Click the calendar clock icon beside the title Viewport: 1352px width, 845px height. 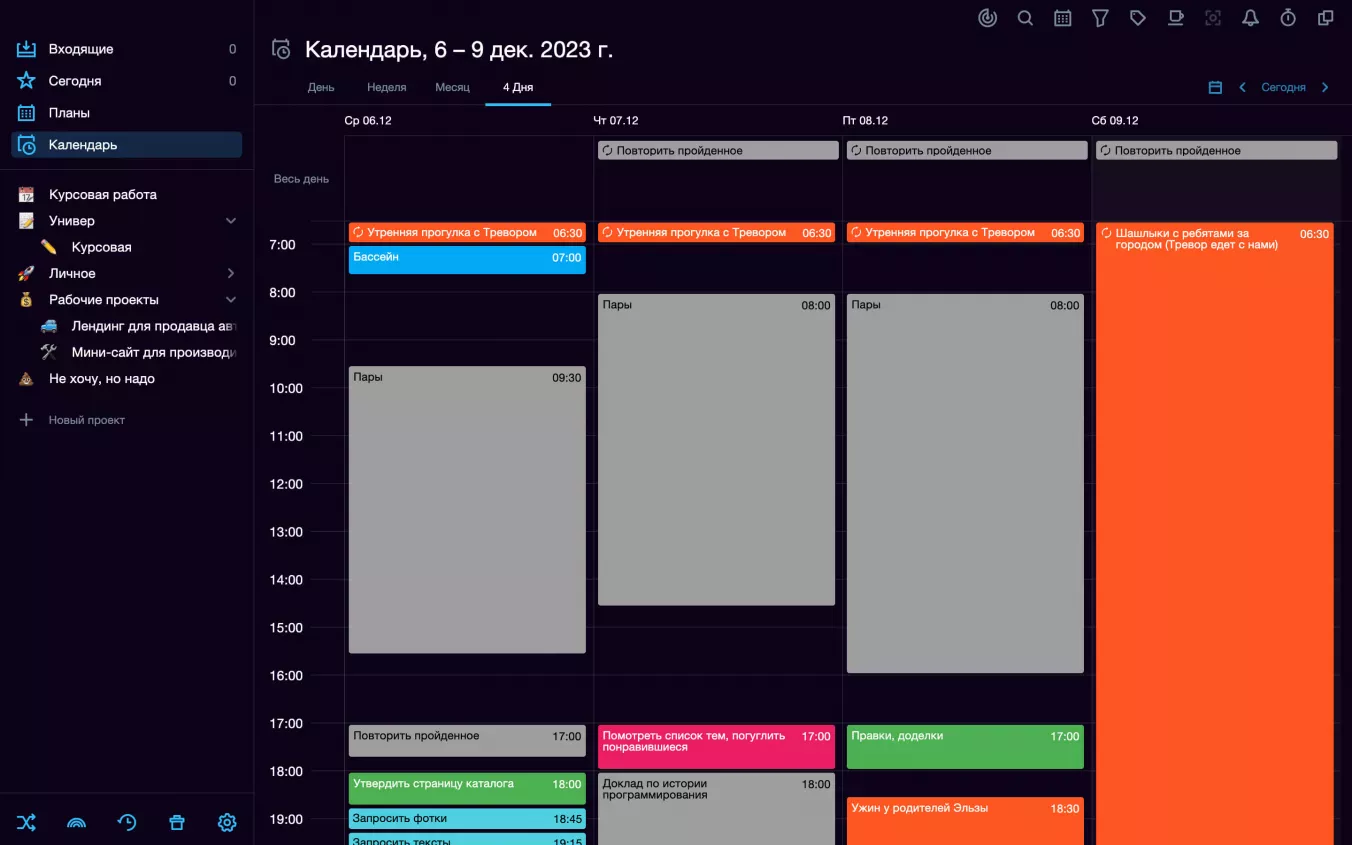click(x=282, y=49)
